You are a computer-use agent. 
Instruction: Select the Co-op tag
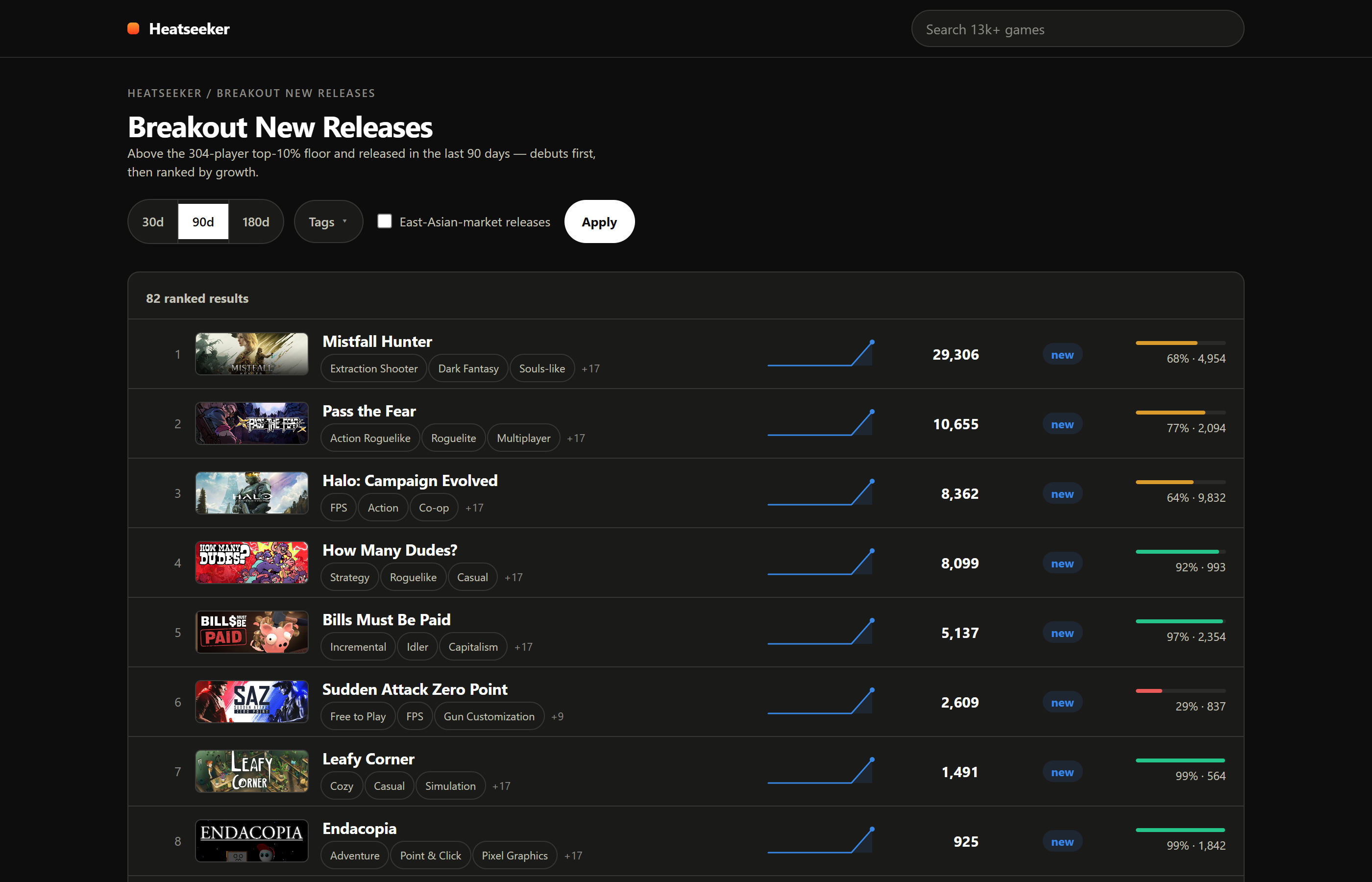(434, 508)
